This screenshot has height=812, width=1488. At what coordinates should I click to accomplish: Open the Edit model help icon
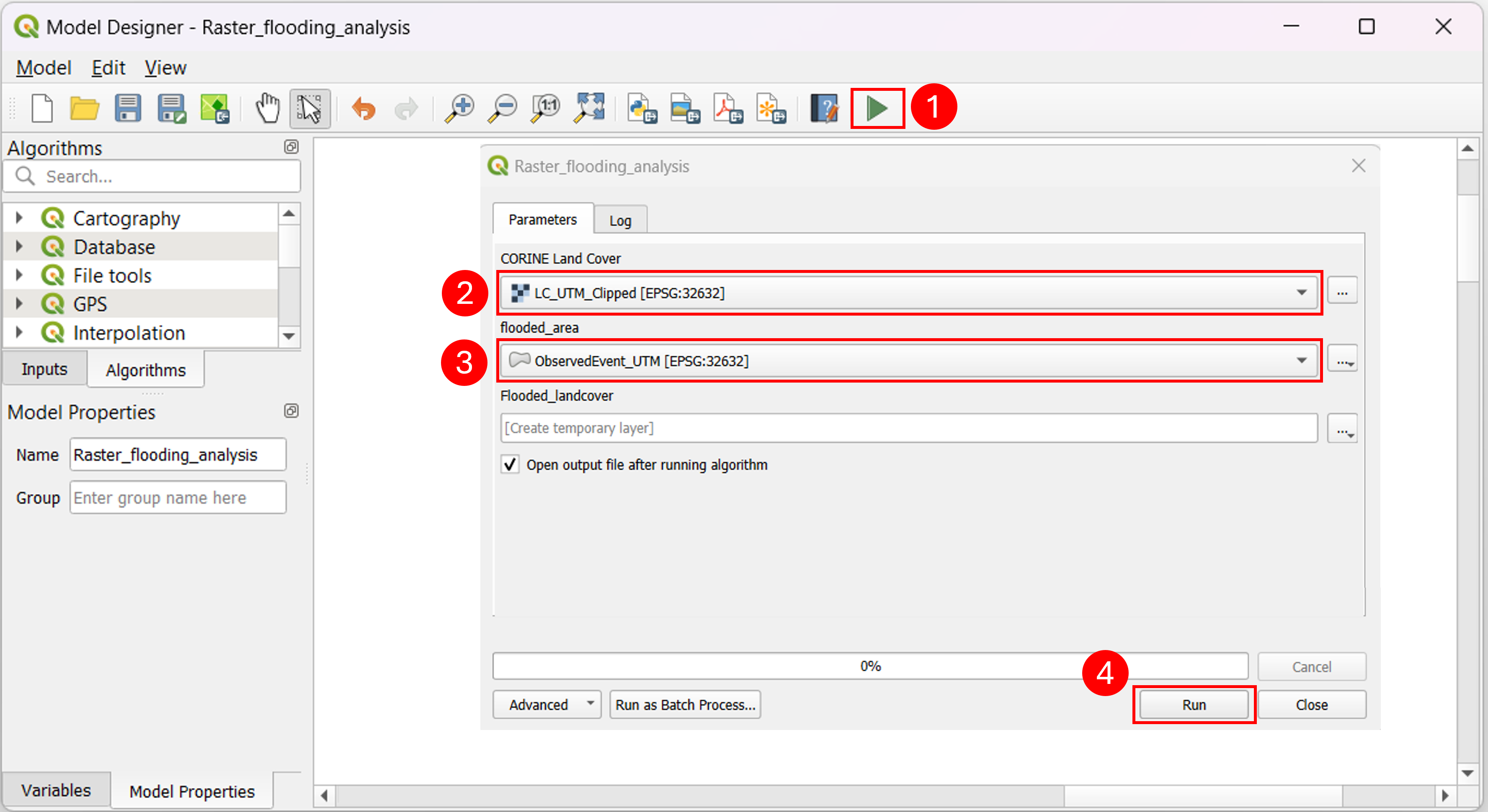pyautogui.click(x=824, y=108)
